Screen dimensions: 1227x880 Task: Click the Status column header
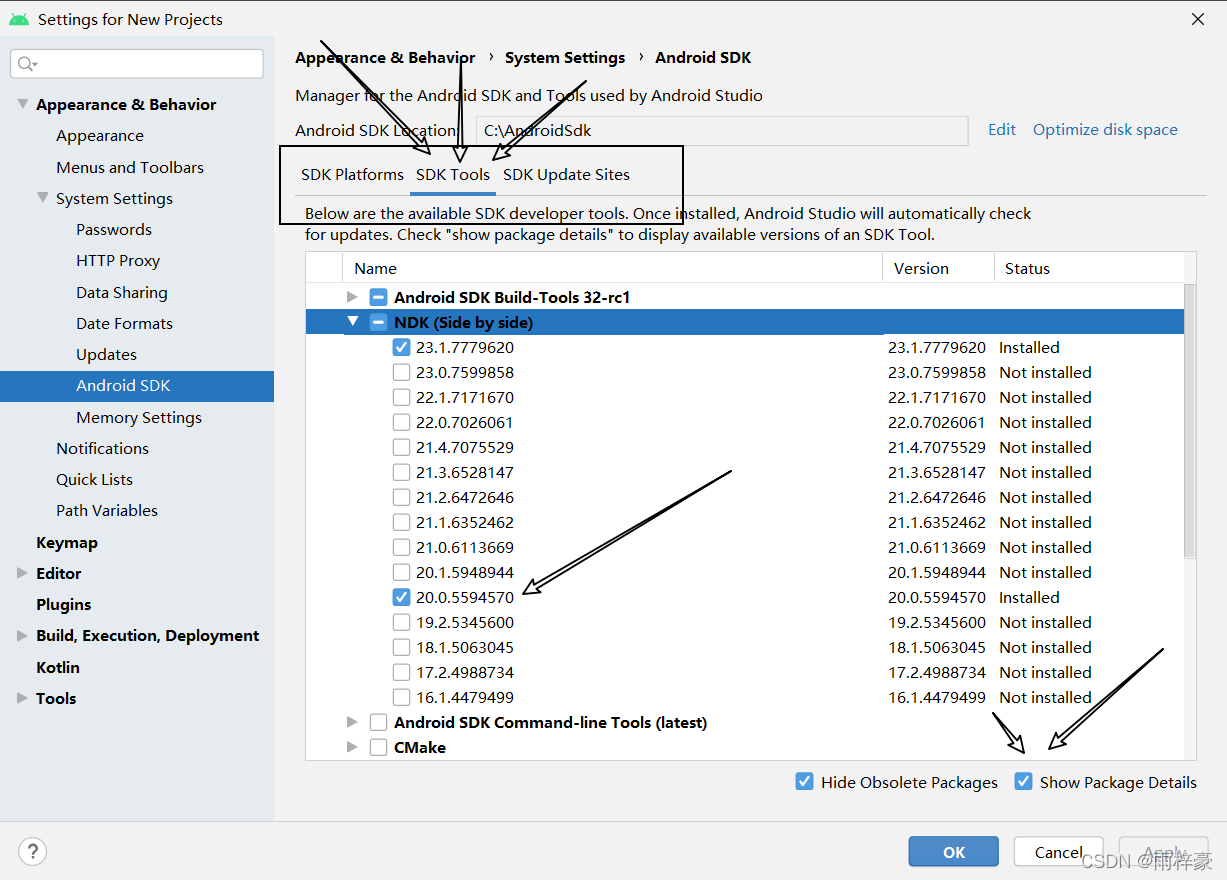[x=1088, y=268]
